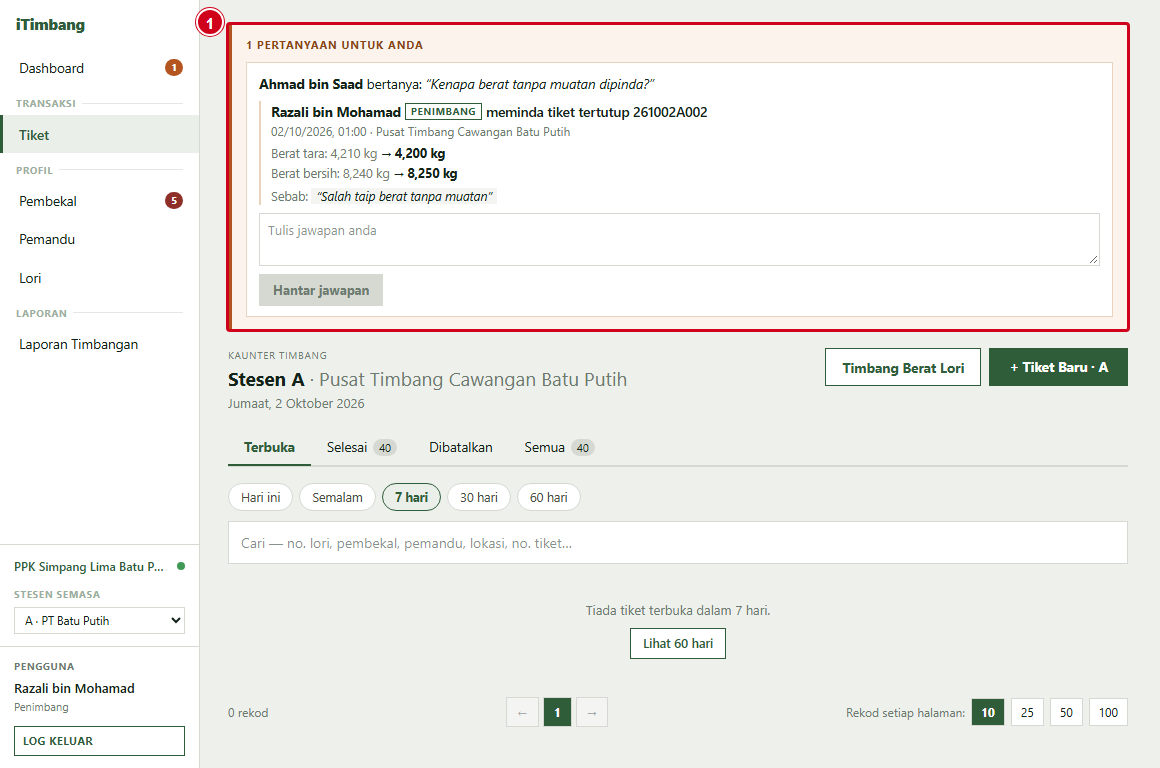Image resolution: width=1160 pixels, height=768 pixels.
Task: Navigate to Lori in sidebar
Action: click(x=99, y=278)
